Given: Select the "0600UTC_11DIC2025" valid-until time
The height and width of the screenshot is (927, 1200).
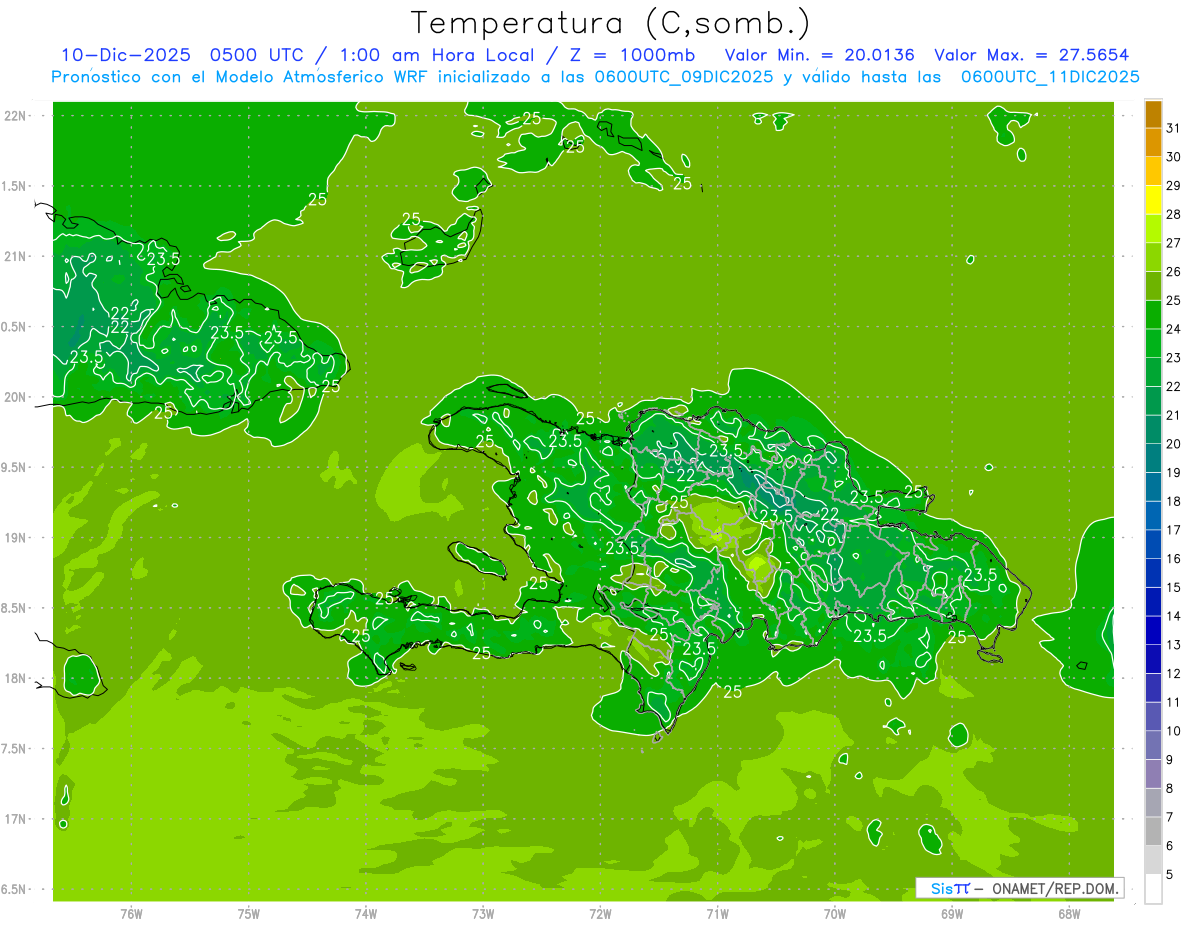Looking at the screenshot, I should pos(1050,77).
